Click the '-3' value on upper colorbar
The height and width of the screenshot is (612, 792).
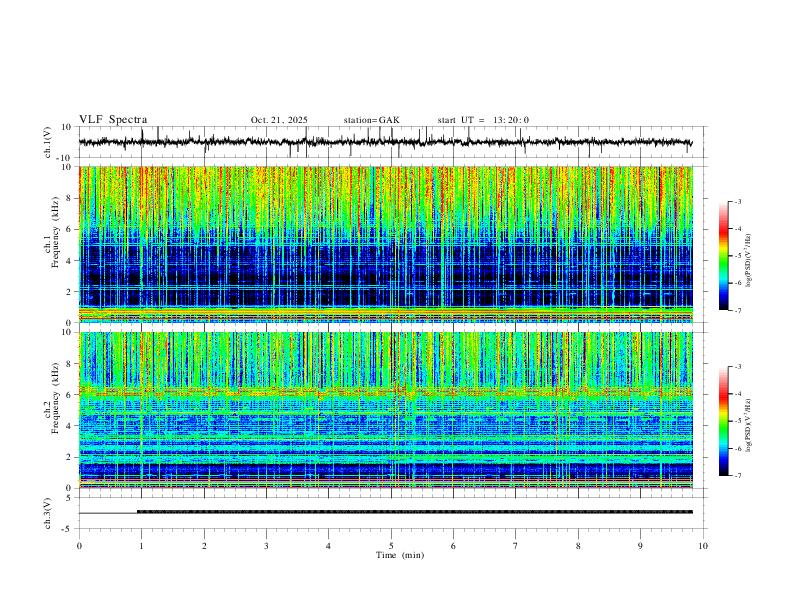click(737, 201)
